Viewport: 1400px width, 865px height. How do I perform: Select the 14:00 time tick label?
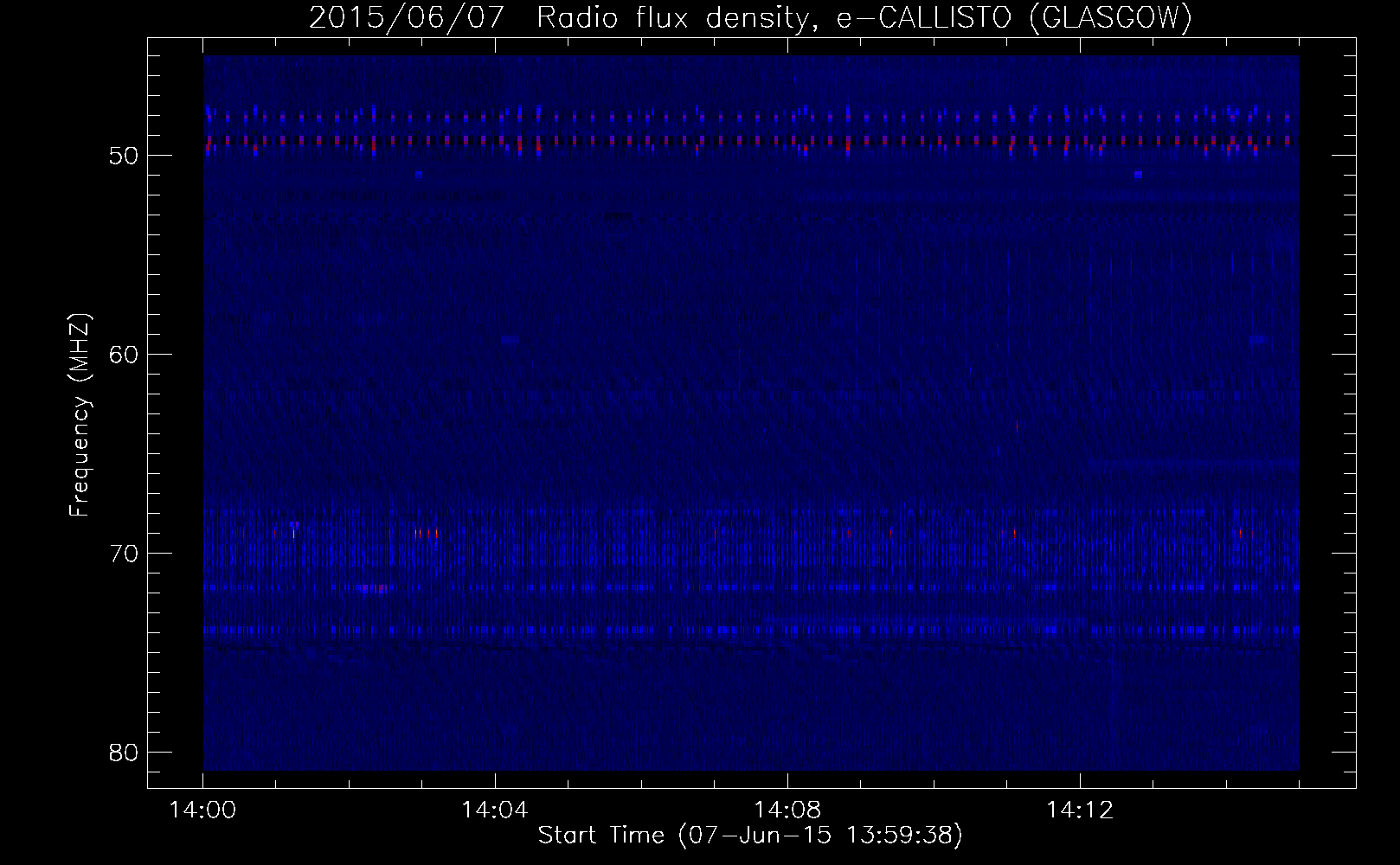click(x=203, y=811)
